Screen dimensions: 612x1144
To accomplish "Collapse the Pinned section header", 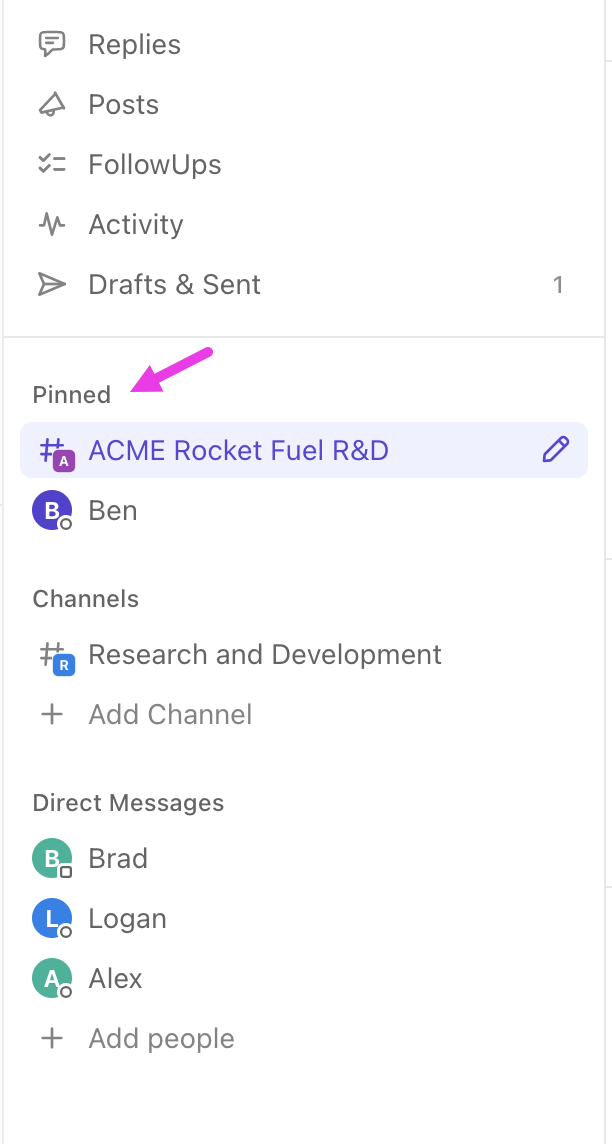I will [71, 395].
